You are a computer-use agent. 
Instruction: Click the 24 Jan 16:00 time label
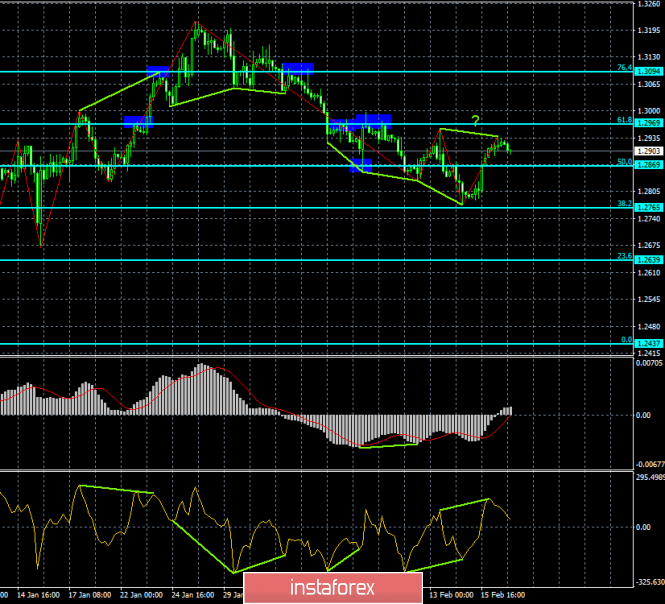(x=193, y=595)
